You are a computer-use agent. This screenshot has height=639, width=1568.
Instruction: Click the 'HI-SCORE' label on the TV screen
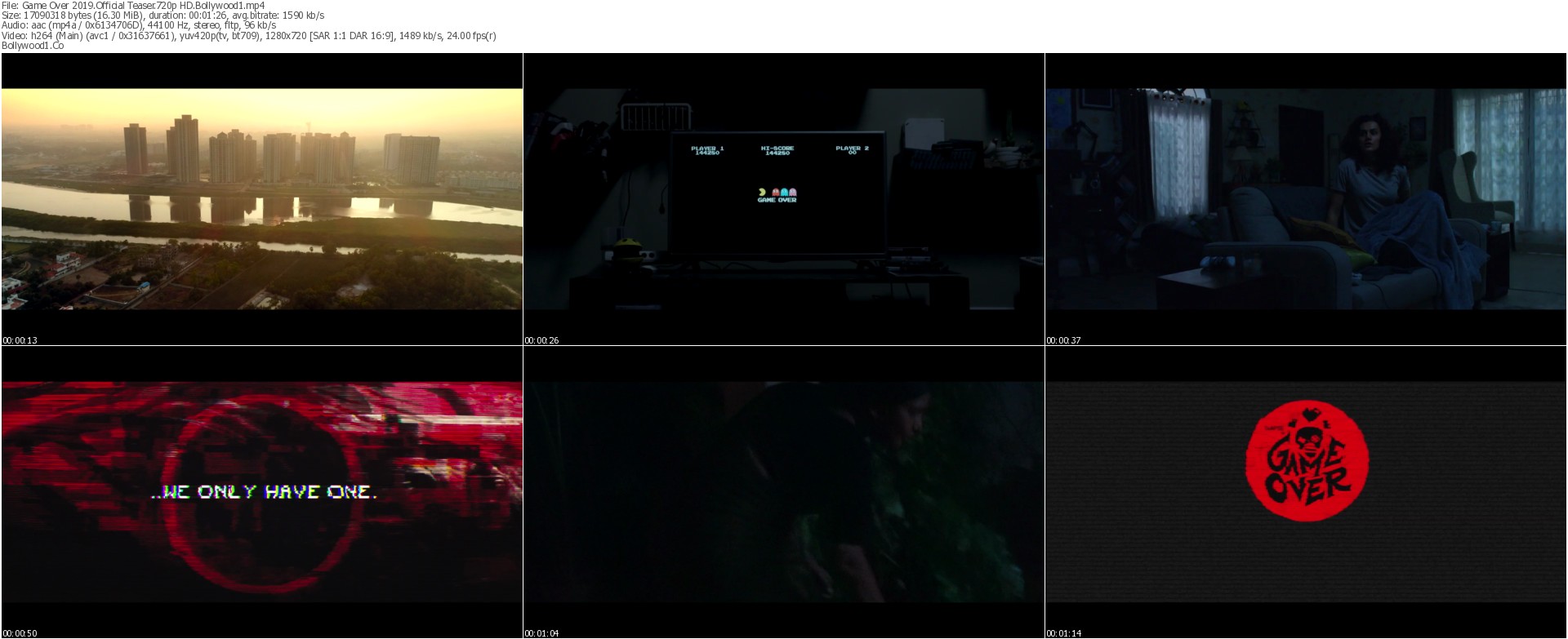777,148
